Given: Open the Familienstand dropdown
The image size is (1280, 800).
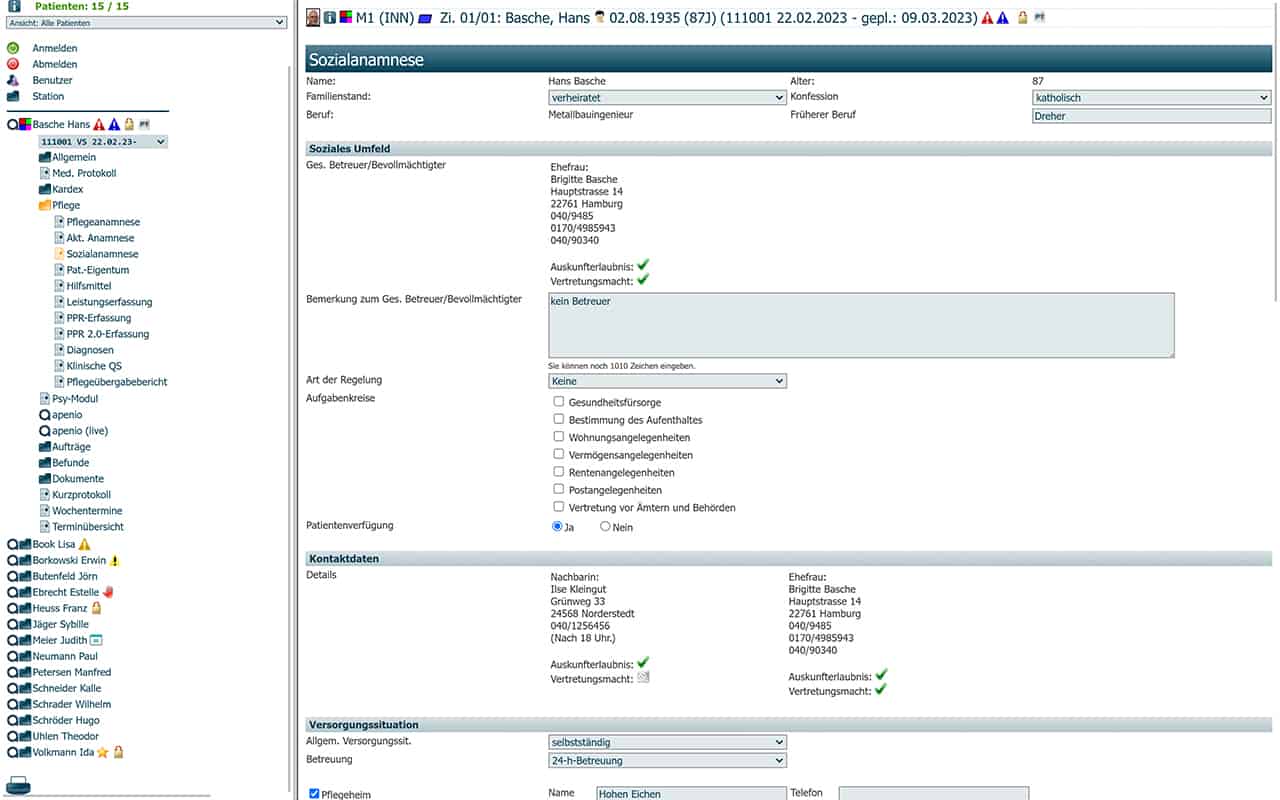Looking at the screenshot, I should pyautogui.click(x=667, y=98).
